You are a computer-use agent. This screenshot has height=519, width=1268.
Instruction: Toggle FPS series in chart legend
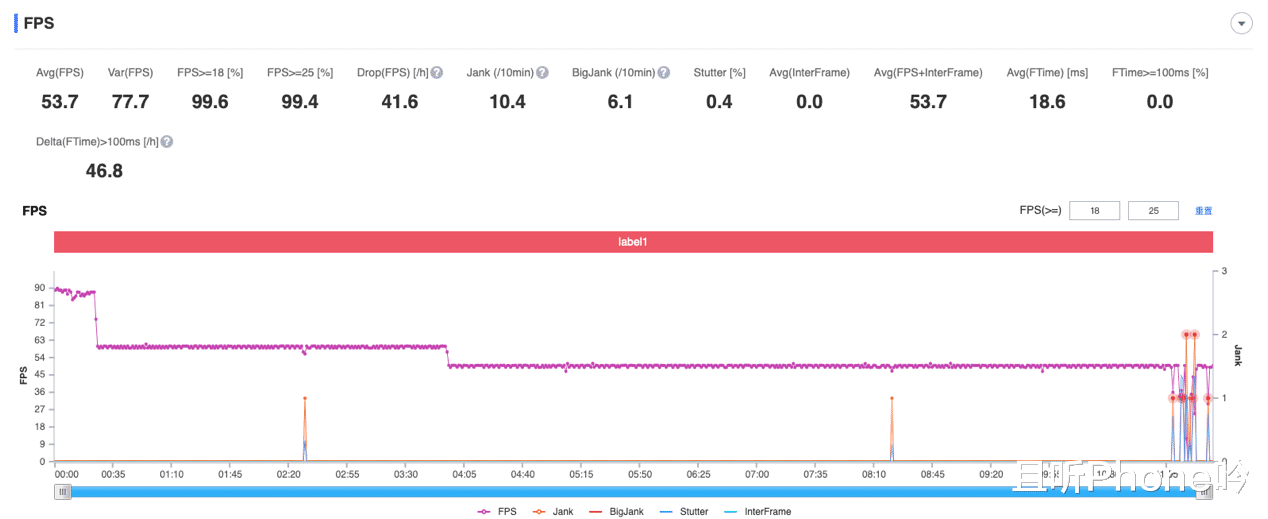pyautogui.click(x=498, y=511)
